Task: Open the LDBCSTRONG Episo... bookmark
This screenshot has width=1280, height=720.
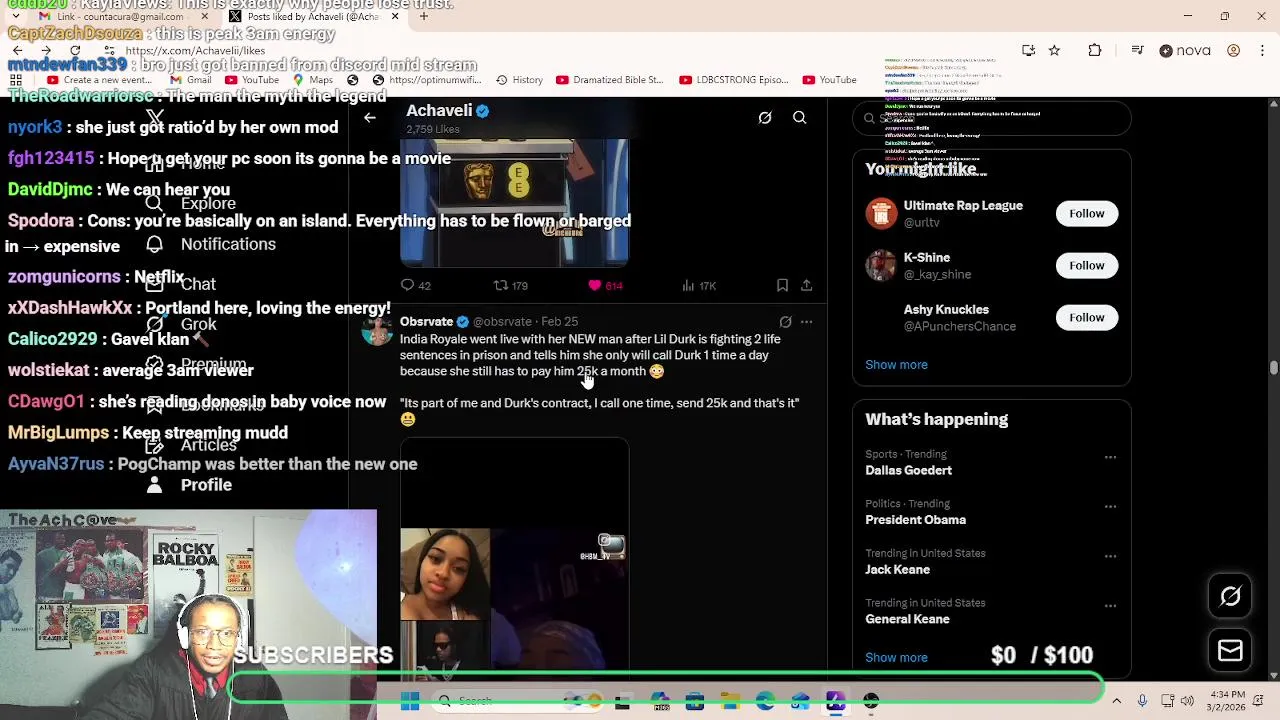Action: [x=733, y=80]
